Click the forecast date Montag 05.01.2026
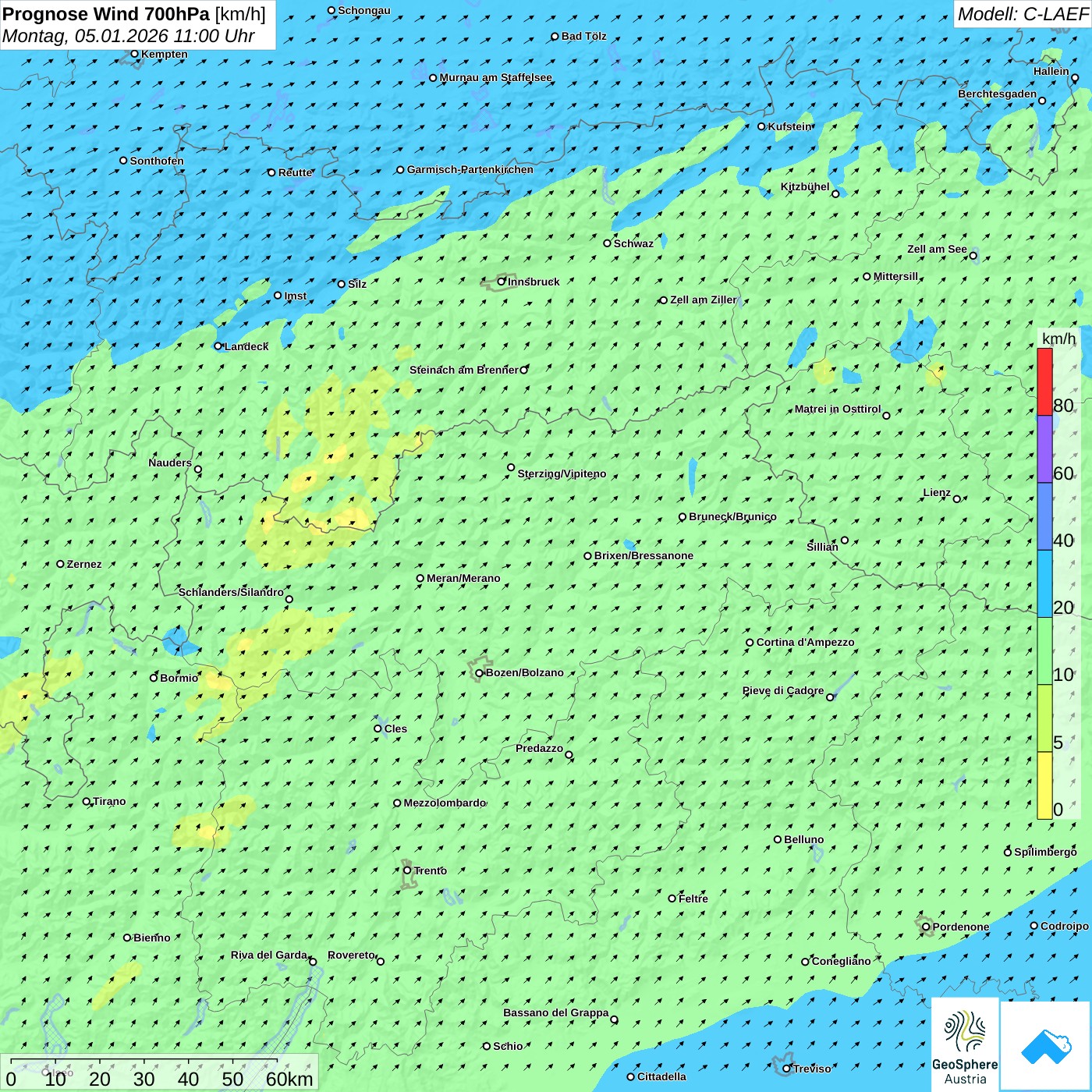The width and height of the screenshot is (1092, 1092). pos(129,37)
